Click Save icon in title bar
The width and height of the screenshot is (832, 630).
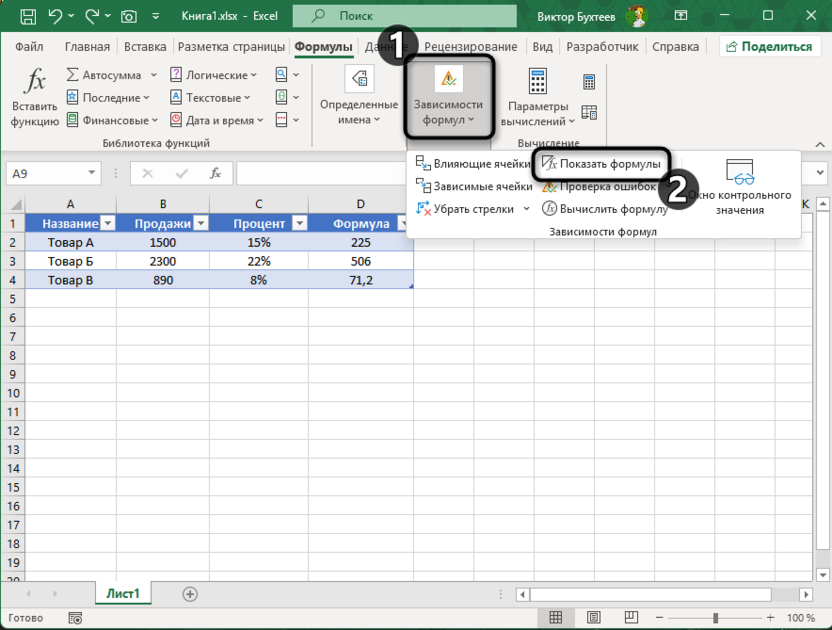pyautogui.click(x=28, y=17)
